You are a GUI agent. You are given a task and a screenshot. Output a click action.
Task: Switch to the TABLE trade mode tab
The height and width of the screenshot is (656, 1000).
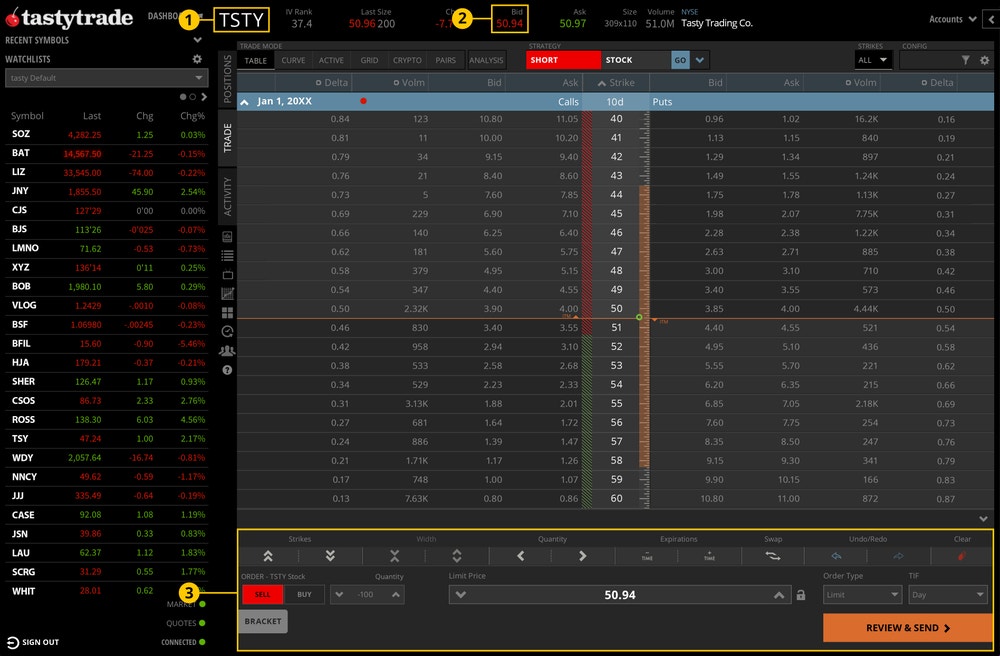(256, 61)
